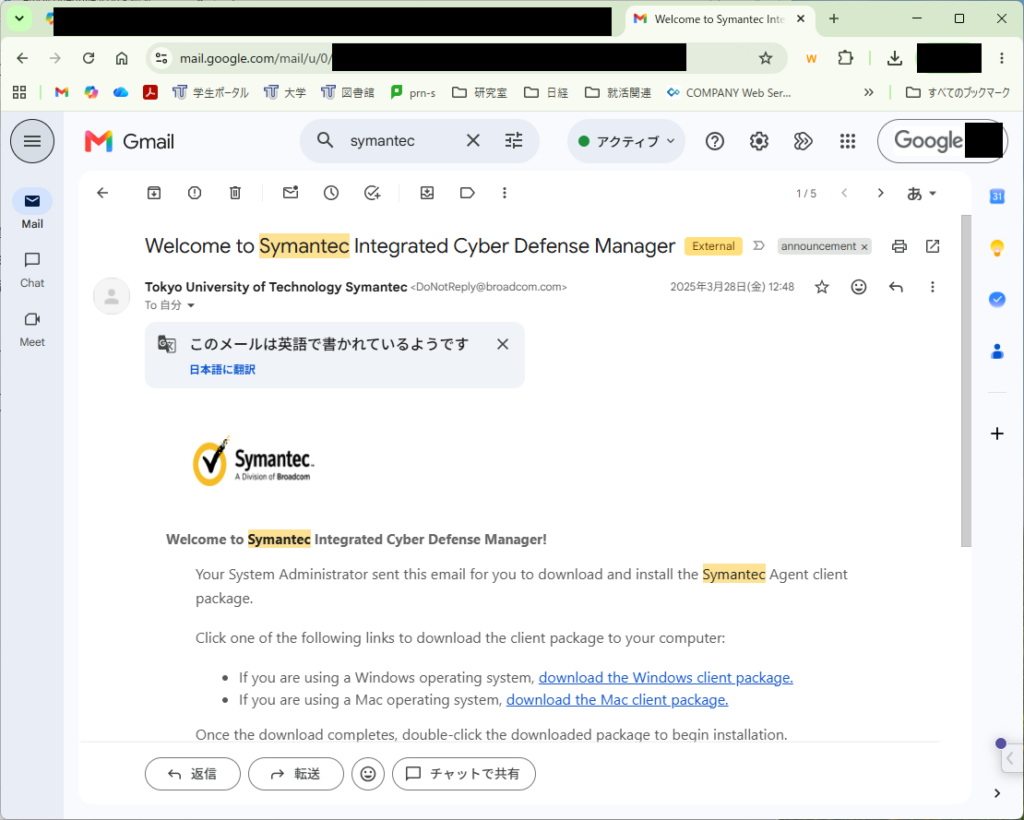The width and height of the screenshot is (1024, 820).
Task: Open a new Chrome tab
Action: tap(834, 19)
